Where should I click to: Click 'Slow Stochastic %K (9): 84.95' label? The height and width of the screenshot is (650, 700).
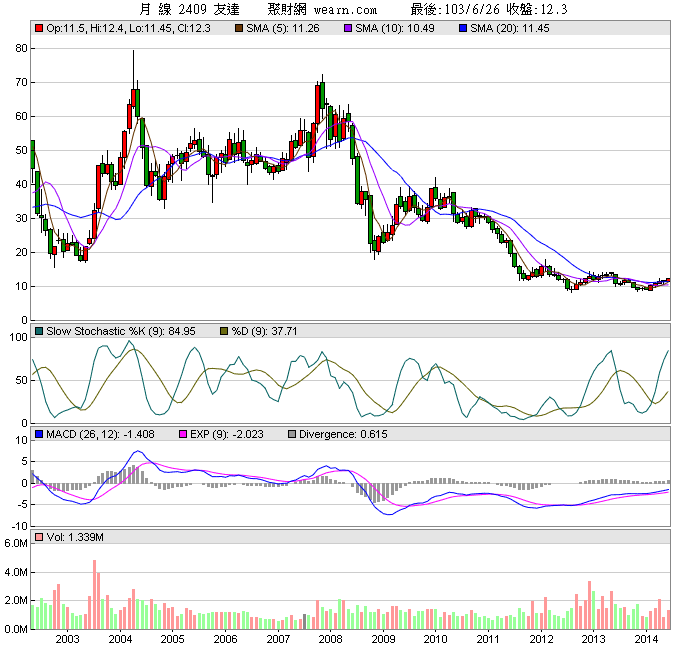point(121,331)
